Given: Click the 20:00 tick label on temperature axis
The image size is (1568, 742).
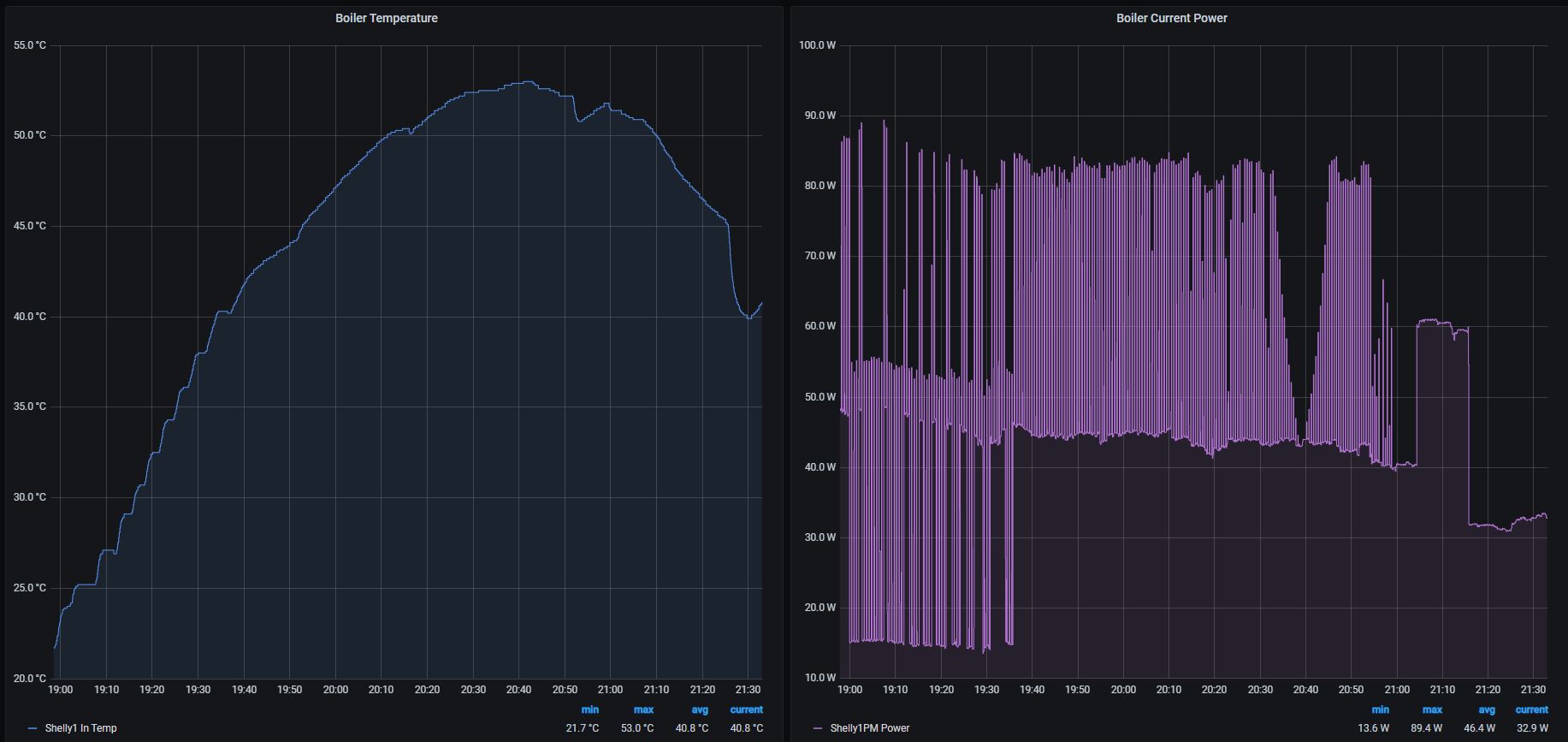Looking at the screenshot, I should (335, 690).
